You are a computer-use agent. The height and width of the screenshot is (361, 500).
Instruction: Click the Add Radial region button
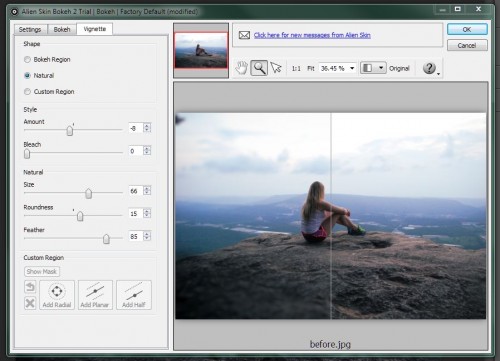[x=57, y=295]
